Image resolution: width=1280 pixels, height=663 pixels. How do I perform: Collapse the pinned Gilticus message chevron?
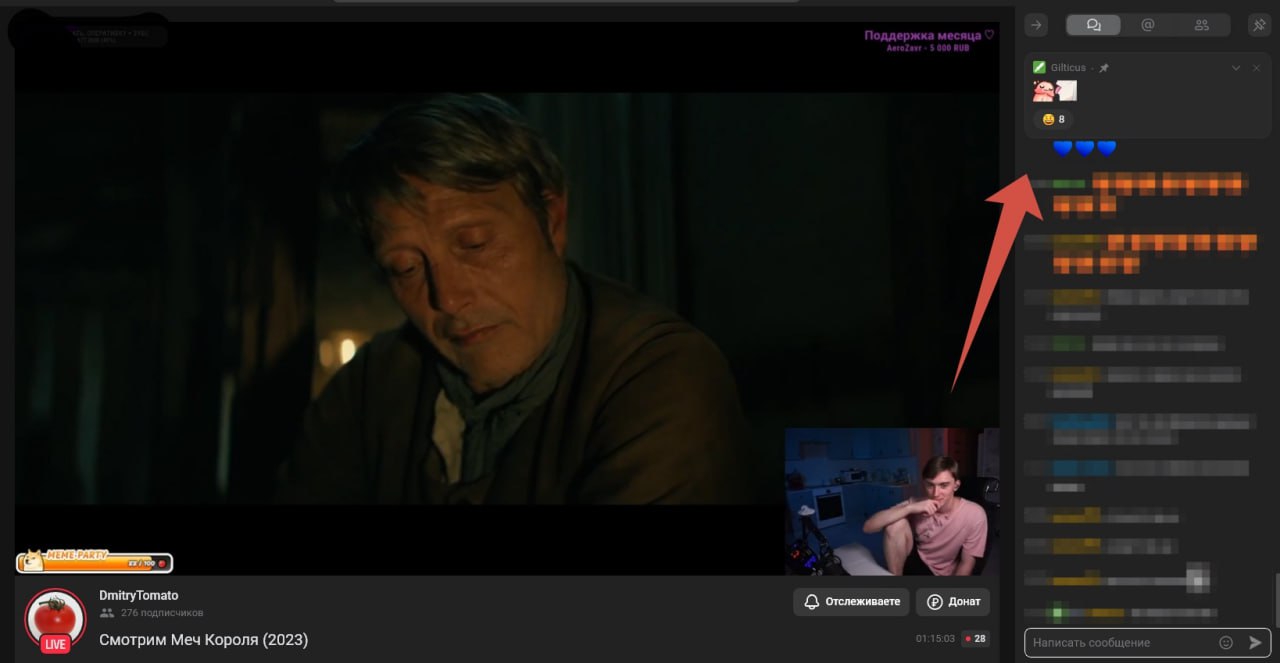click(1236, 68)
